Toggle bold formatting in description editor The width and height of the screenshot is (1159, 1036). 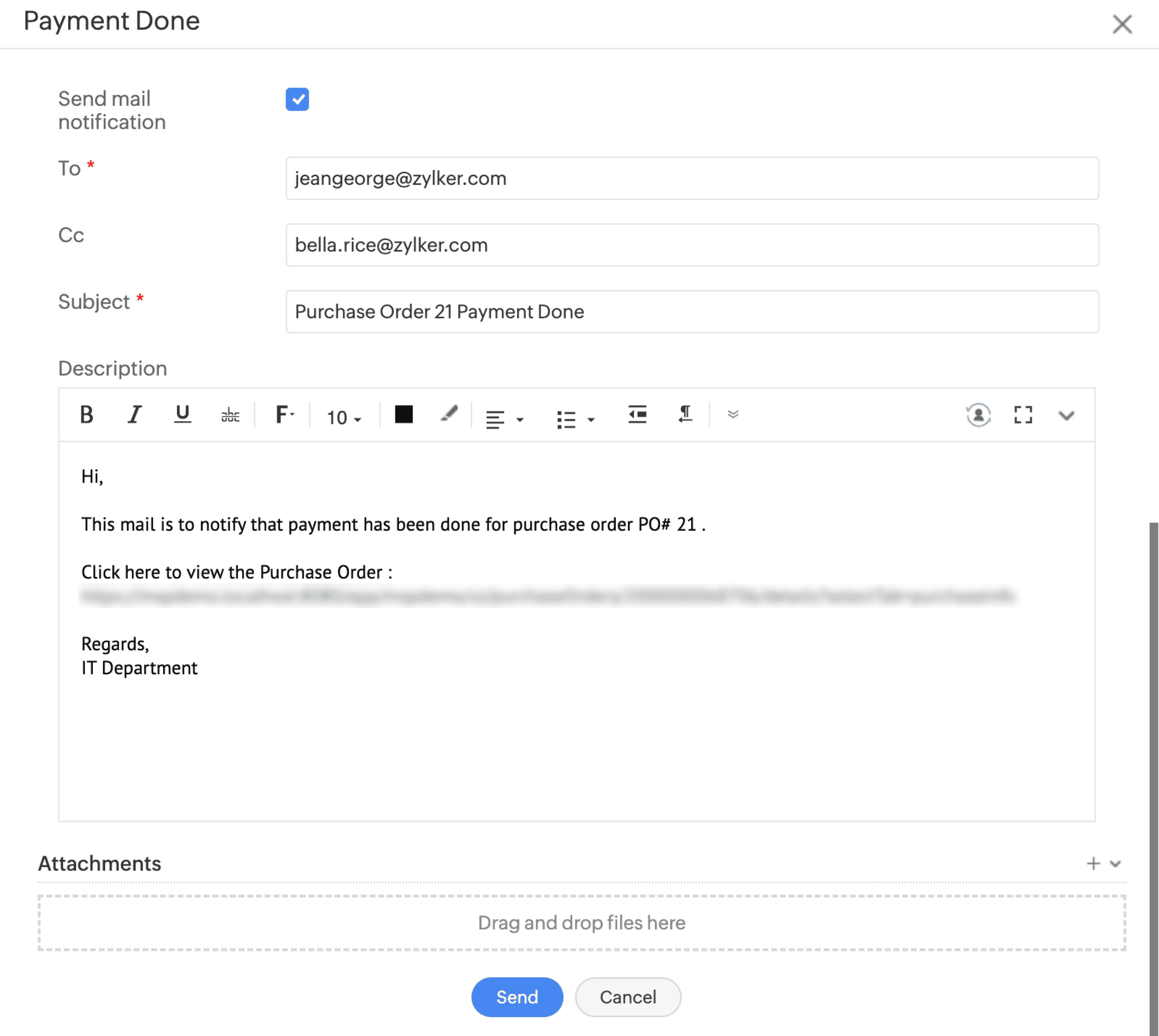[x=87, y=415]
